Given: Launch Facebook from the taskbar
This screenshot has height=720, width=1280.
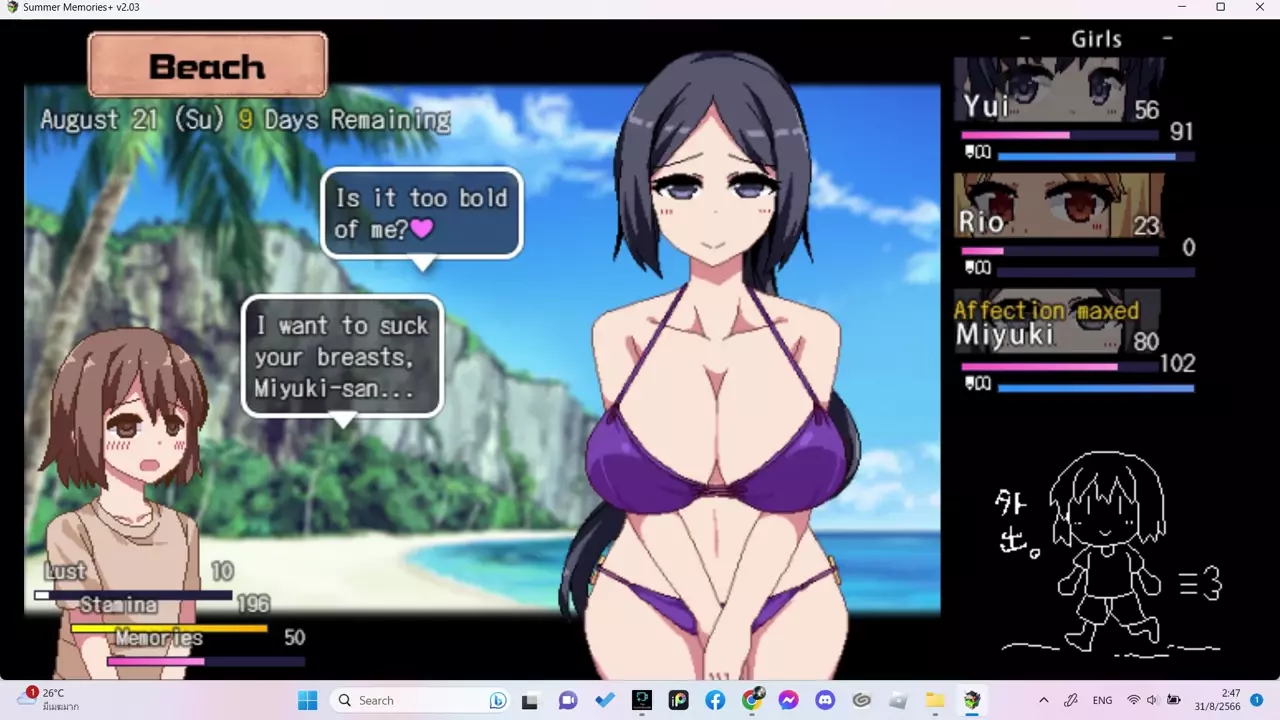Looking at the screenshot, I should tap(715, 700).
